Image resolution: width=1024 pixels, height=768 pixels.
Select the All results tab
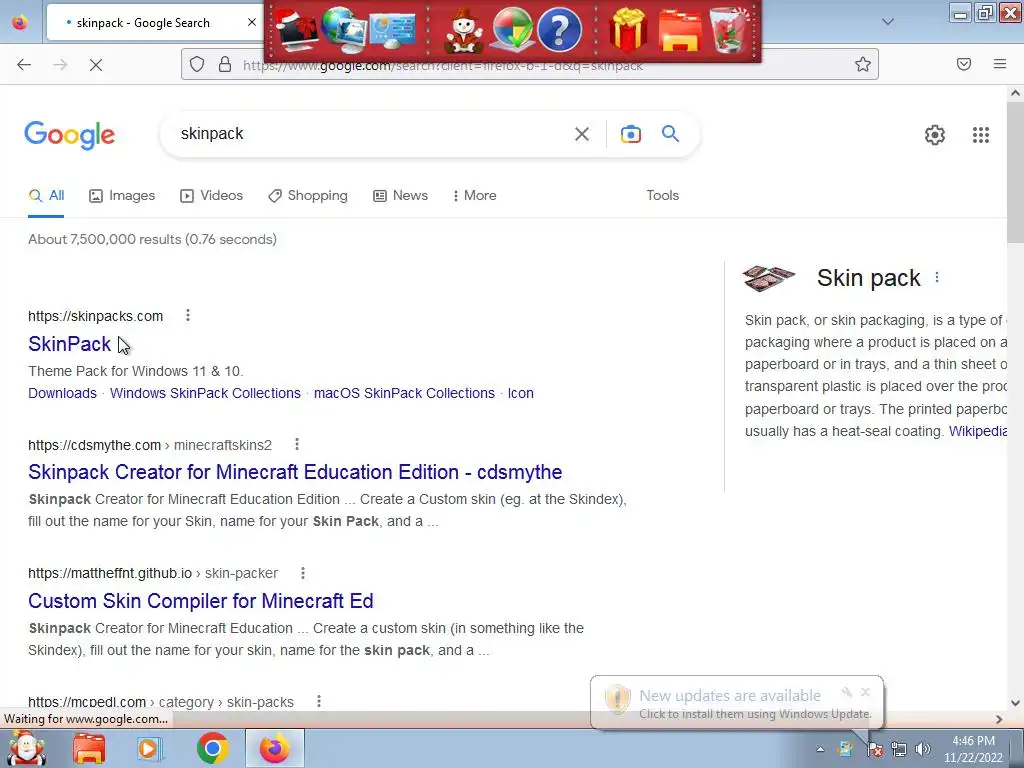tap(46, 195)
